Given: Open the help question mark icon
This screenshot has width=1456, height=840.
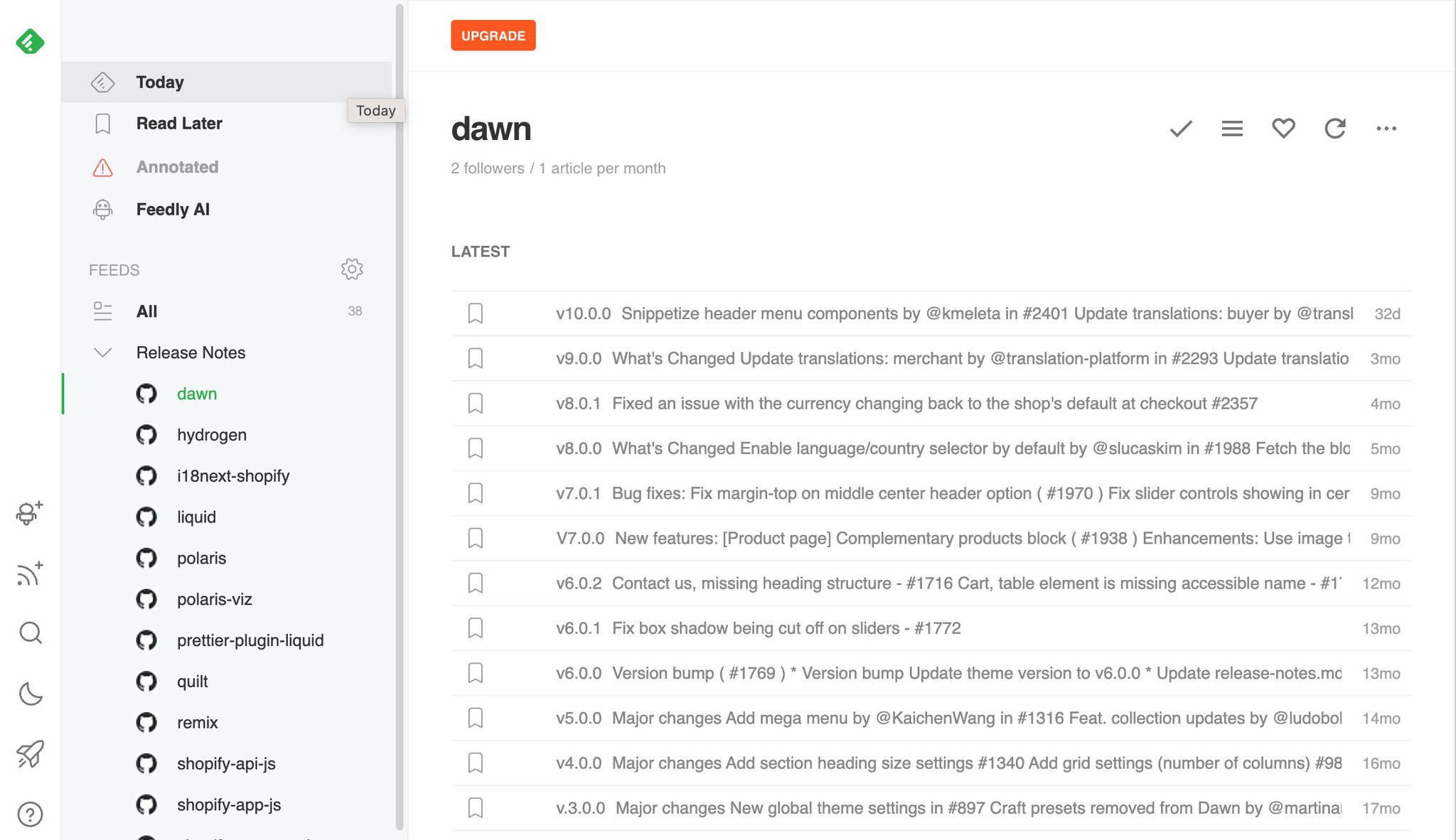Looking at the screenshot, I should coord(30,814).
